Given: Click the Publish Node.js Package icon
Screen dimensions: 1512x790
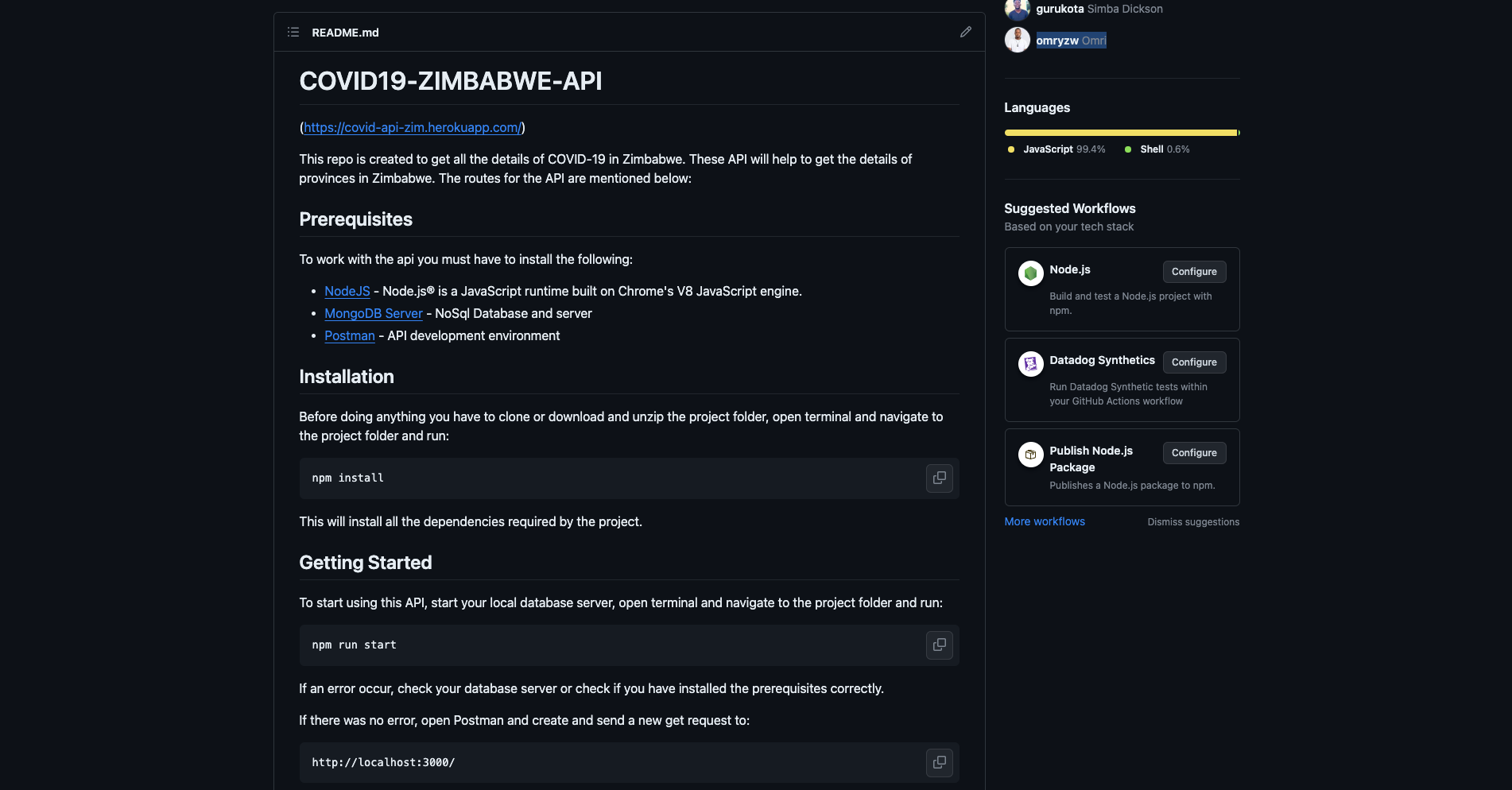Looking at the screenshot, I should [1031, 455].
